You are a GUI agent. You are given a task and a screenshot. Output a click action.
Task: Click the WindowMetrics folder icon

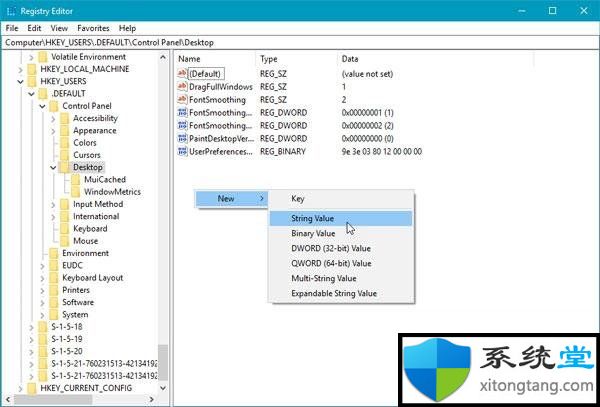tap(76, 192)
